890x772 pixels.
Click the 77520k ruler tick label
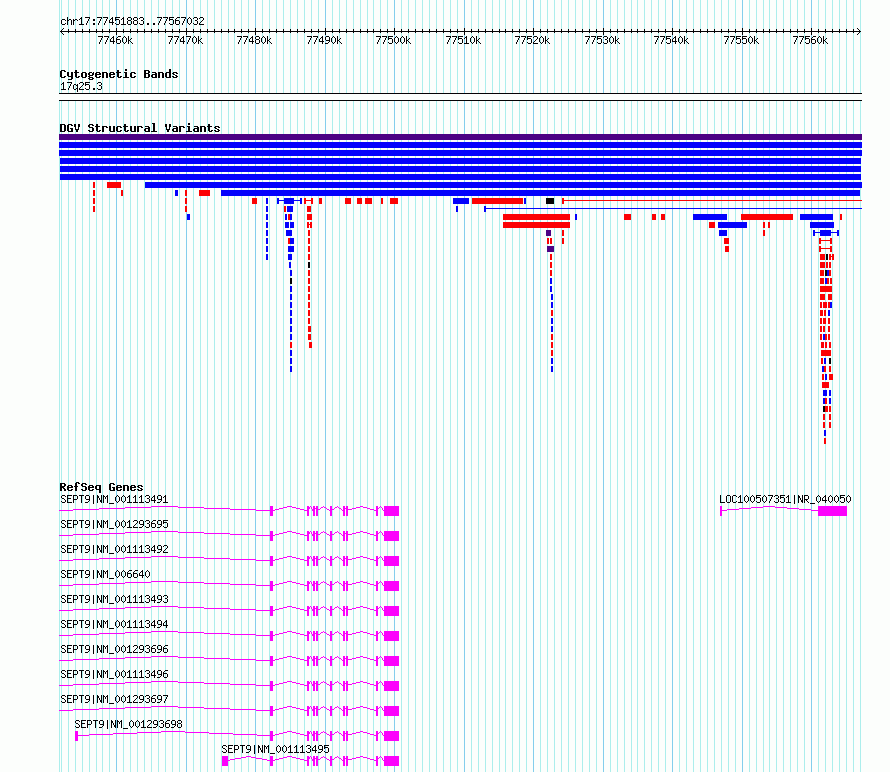pyautogui.click(x=532, y=40)
